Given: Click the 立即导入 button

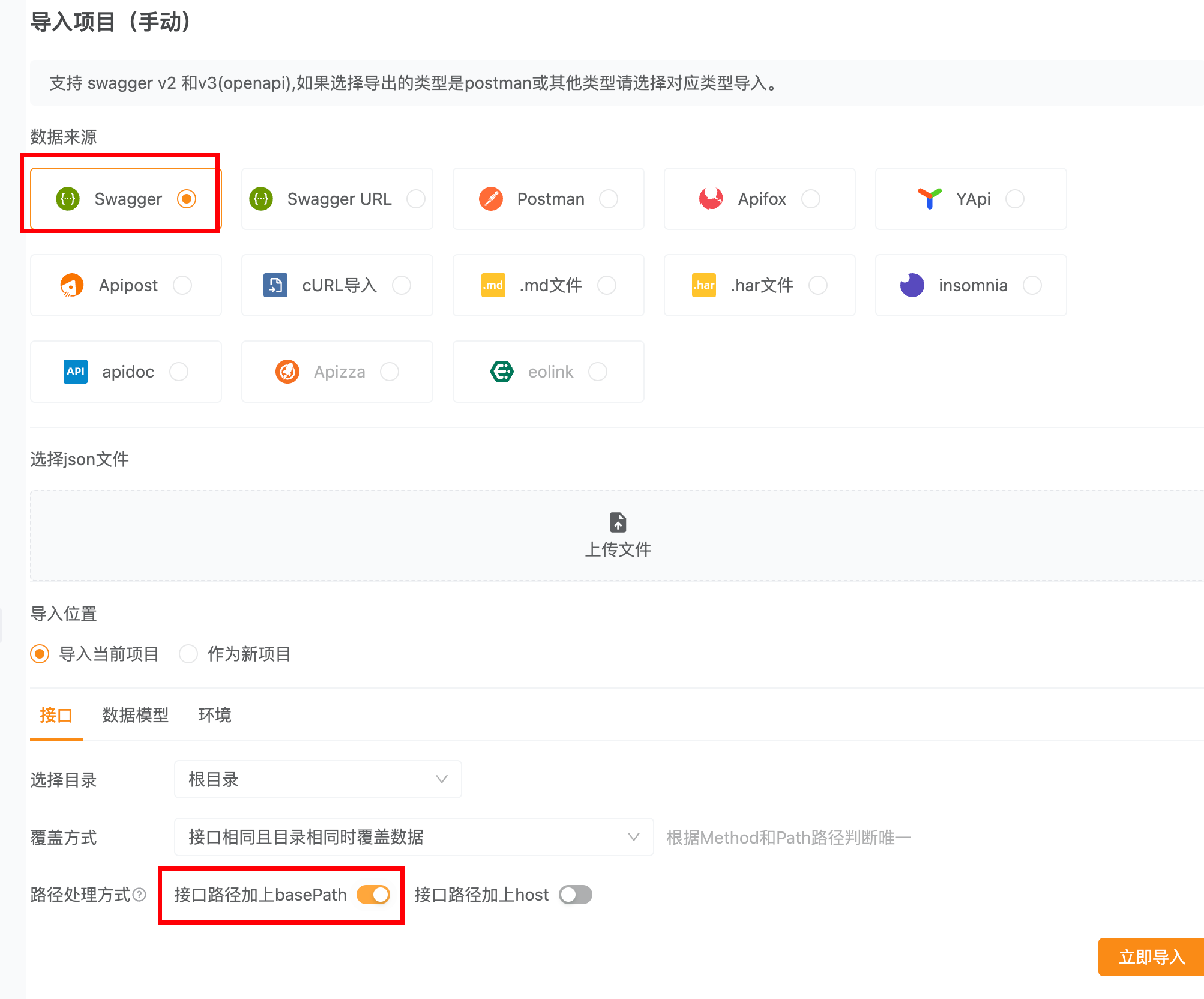Looking at the screenshot, I should pos(1151,957).
